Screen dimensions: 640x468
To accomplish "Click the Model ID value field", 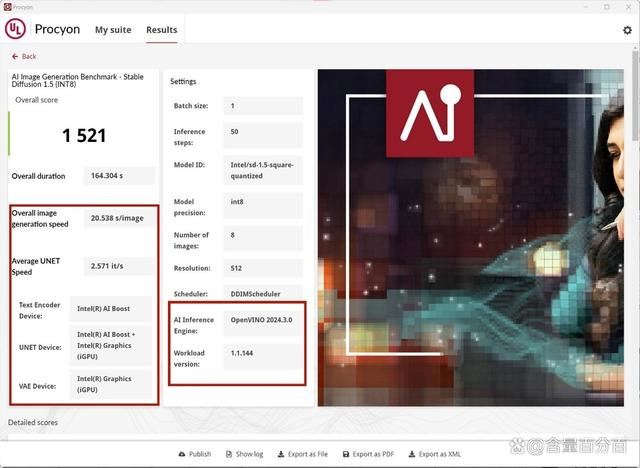I will point(263,169).
